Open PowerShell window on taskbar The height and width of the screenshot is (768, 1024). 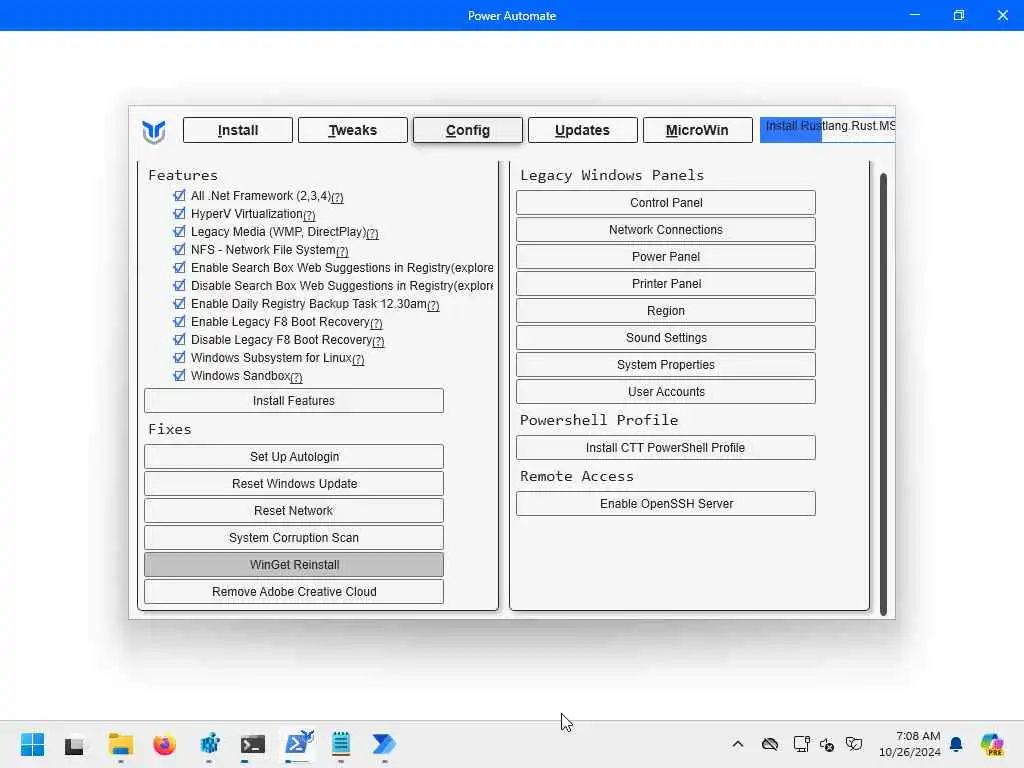(298, 744)
